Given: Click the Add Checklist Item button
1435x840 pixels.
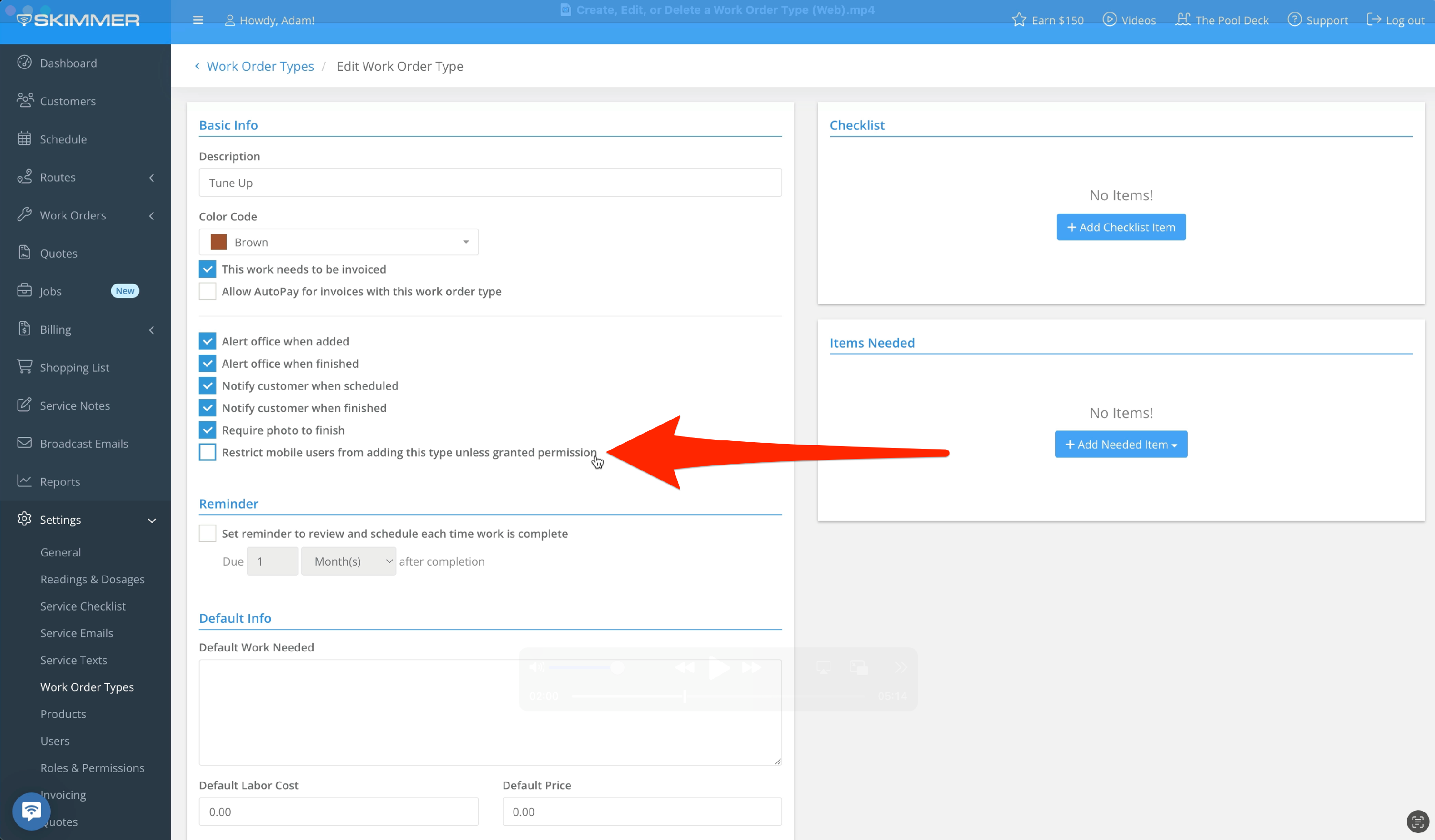Looking at the screenshot, I should 1121,227.
